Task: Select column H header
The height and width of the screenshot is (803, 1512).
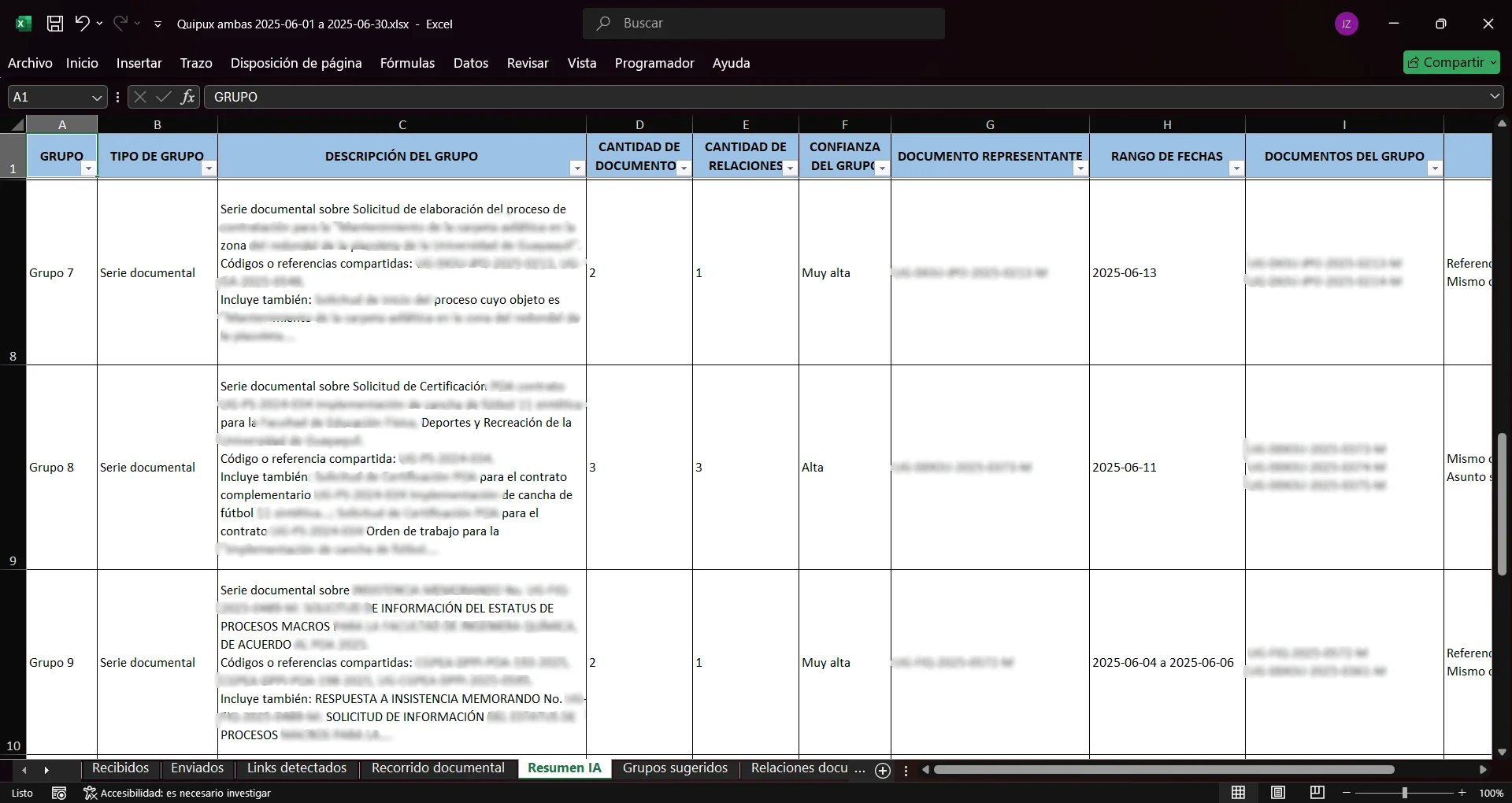Action: pos(1167,124)
